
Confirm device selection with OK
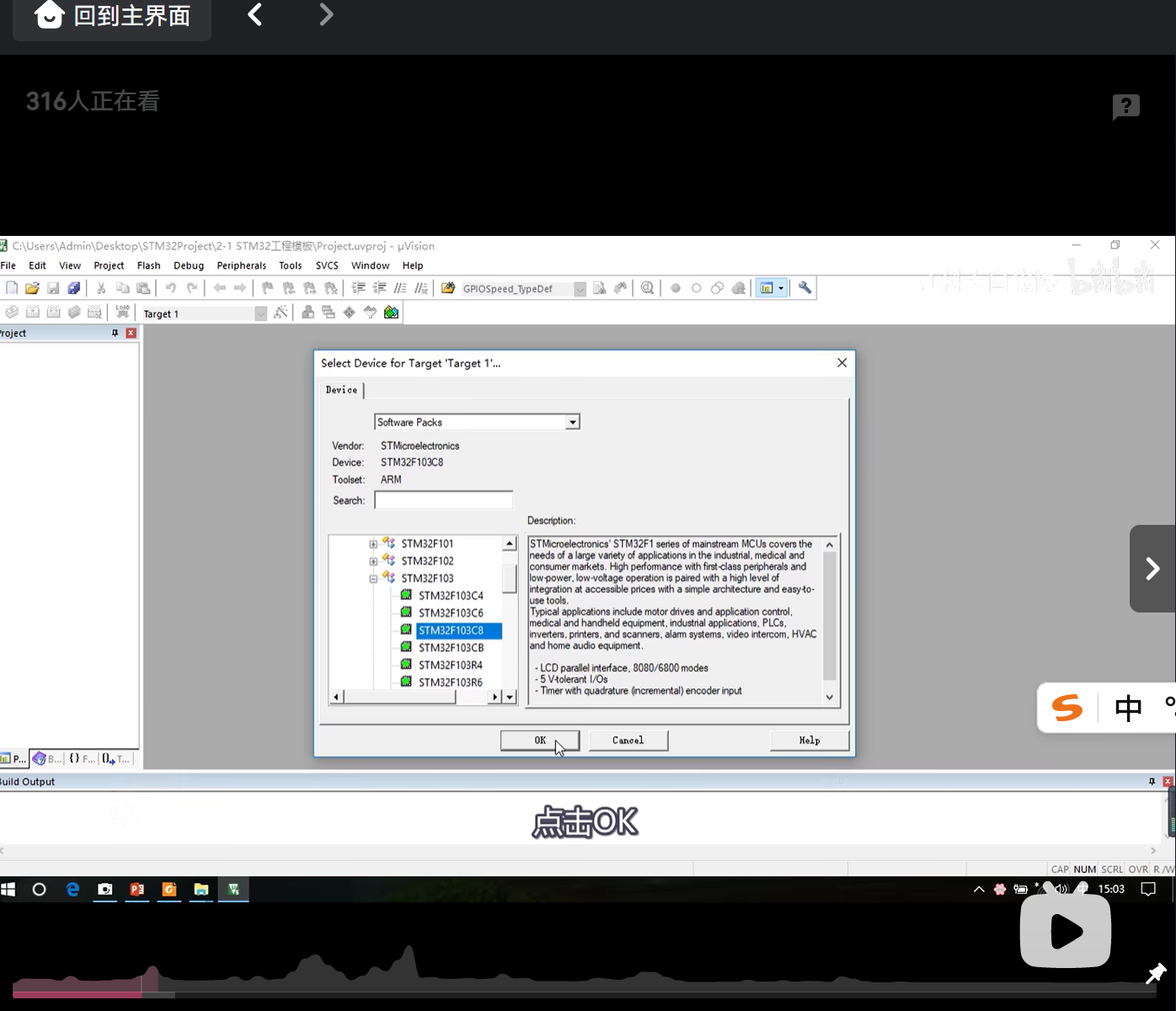pos(540,741)
